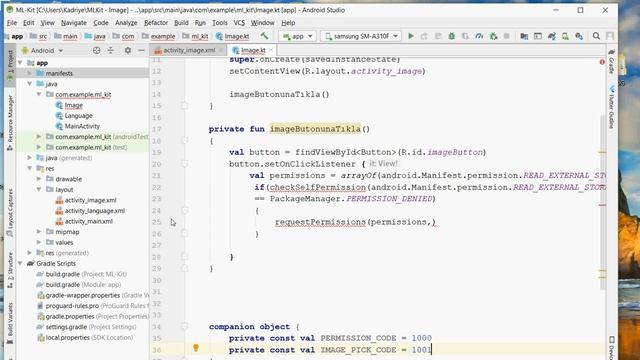The image size is (640, 360).
Task: Click the fold marker at line 34 gutter
Action: (x=184, y=326)
